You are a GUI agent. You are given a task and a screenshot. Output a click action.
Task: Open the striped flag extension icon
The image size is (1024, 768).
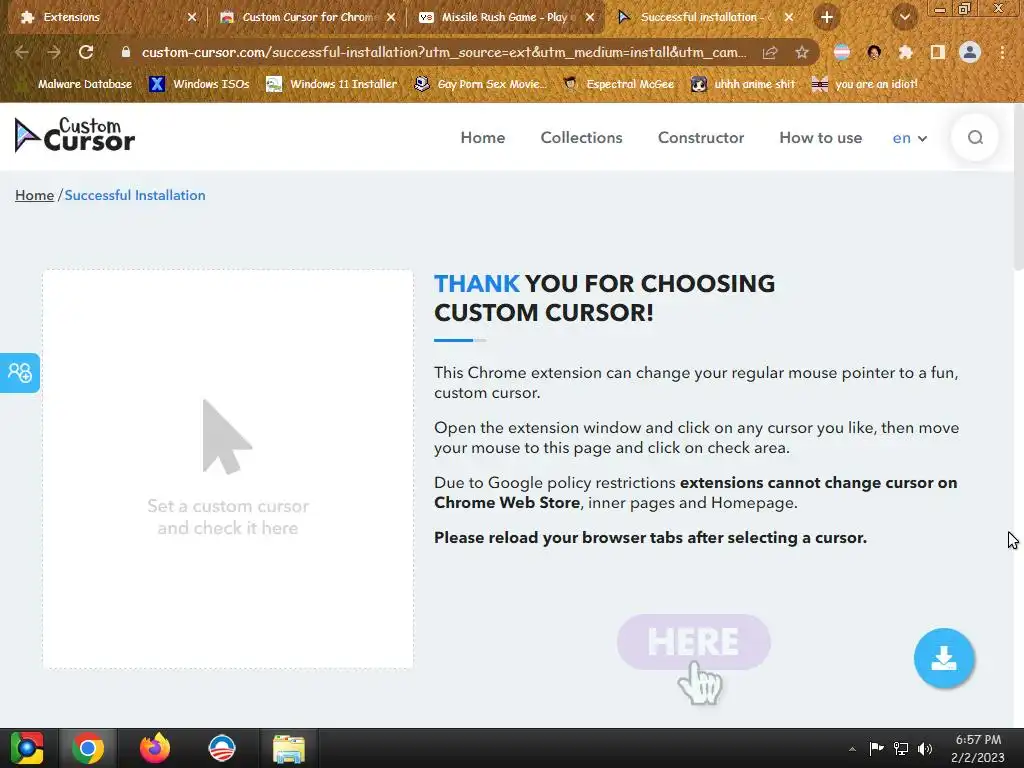click(x=842, y=52)
